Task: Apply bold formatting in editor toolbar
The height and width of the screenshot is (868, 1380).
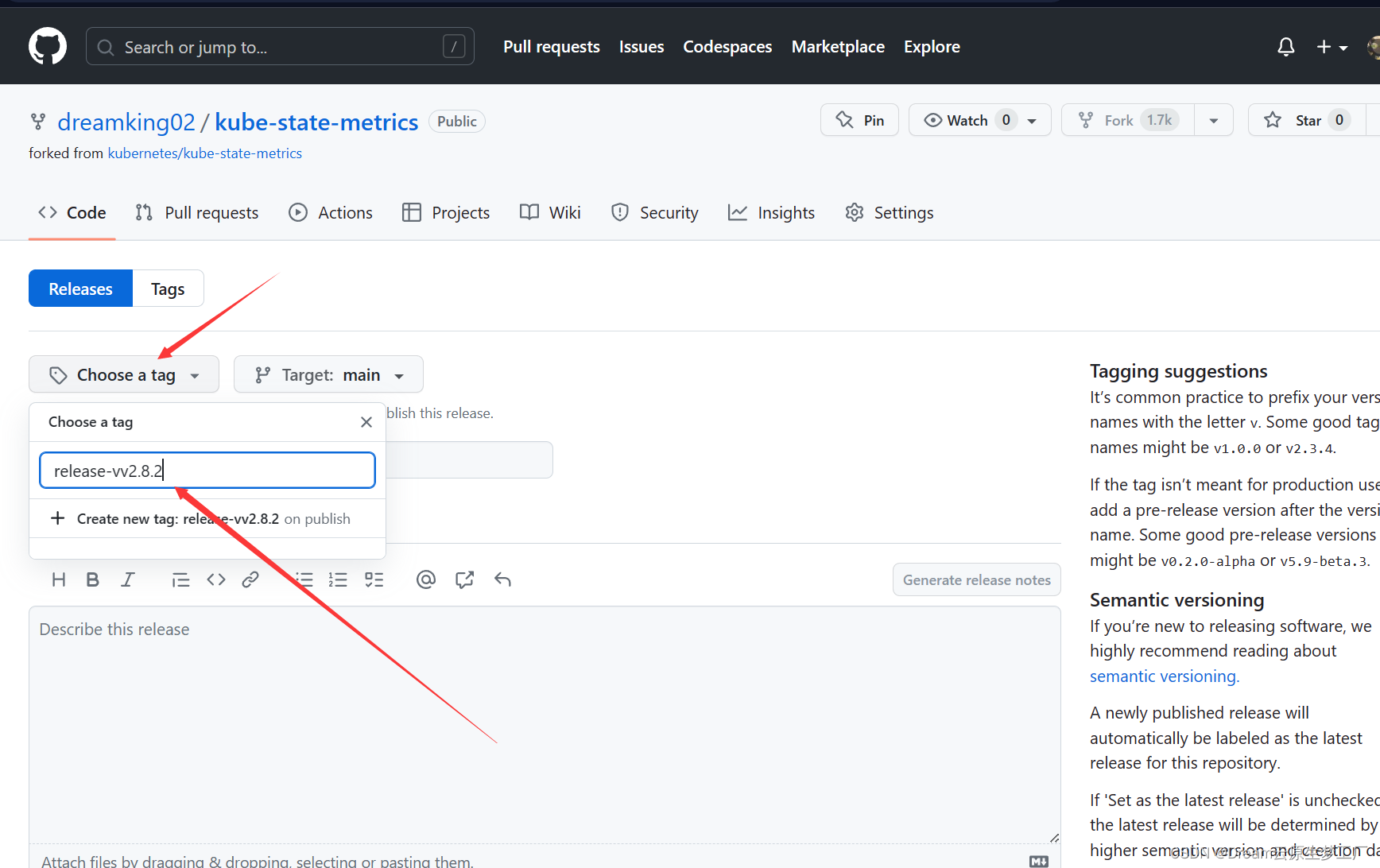Action: pos(92,579)
